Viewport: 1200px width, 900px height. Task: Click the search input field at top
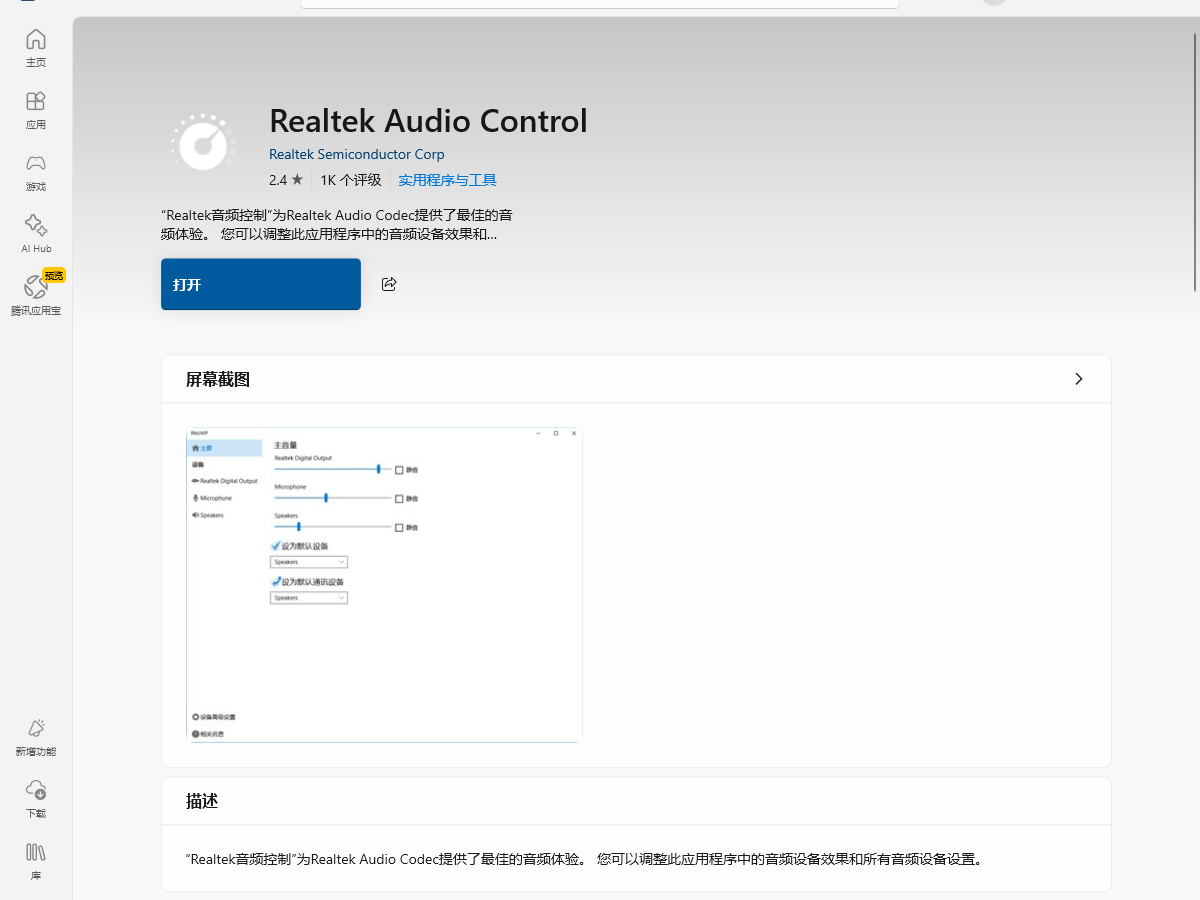click(x=600, y=3)
